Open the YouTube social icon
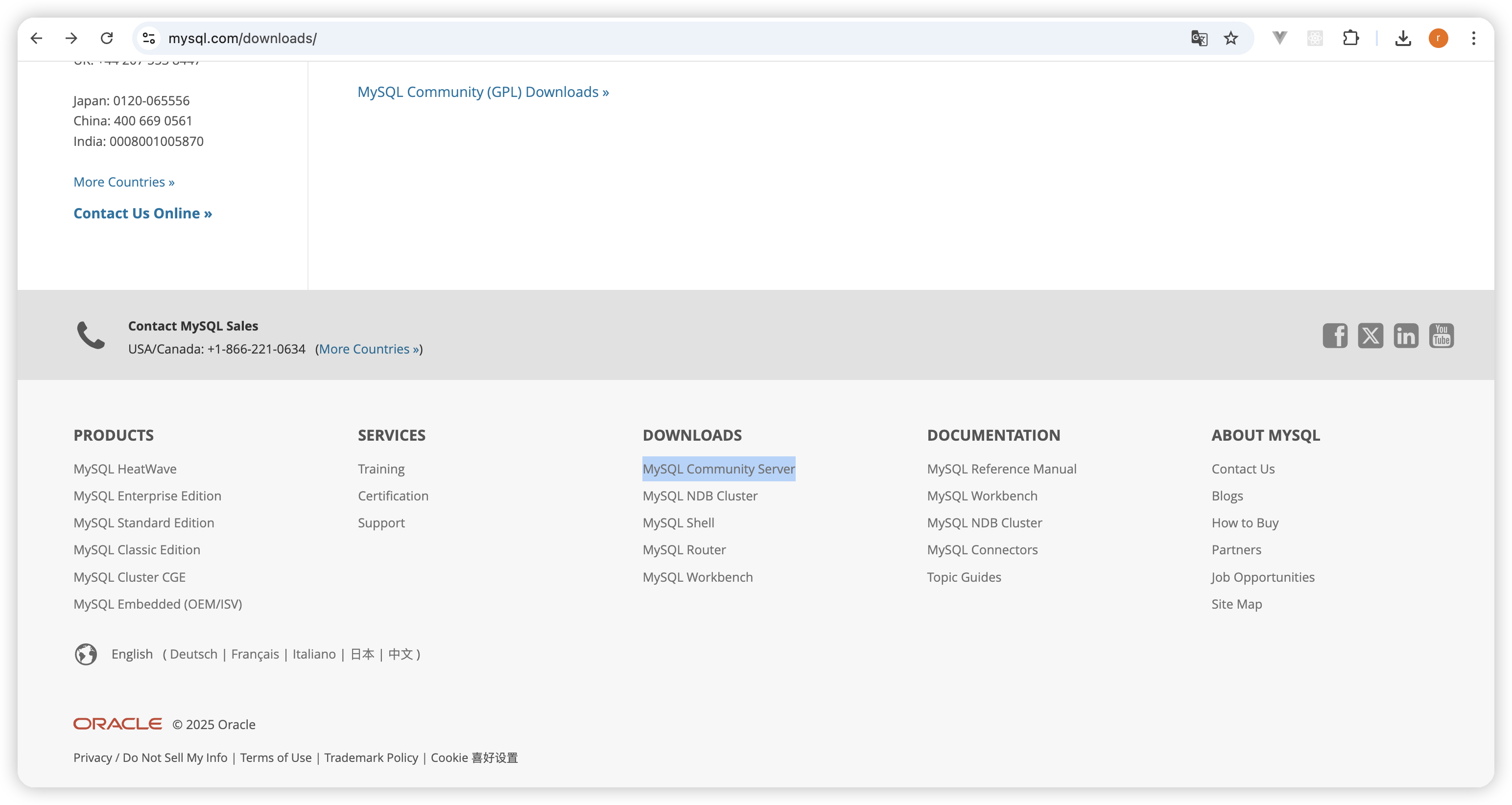 tap(1441, 336)
